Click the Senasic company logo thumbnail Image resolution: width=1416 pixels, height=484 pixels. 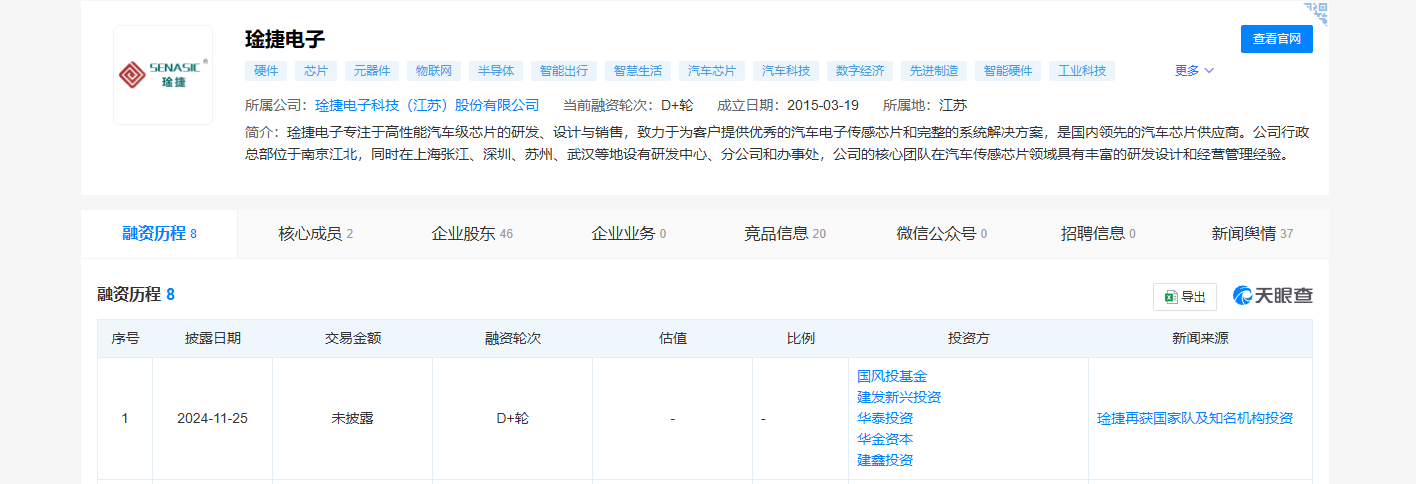tap(163, 75)
